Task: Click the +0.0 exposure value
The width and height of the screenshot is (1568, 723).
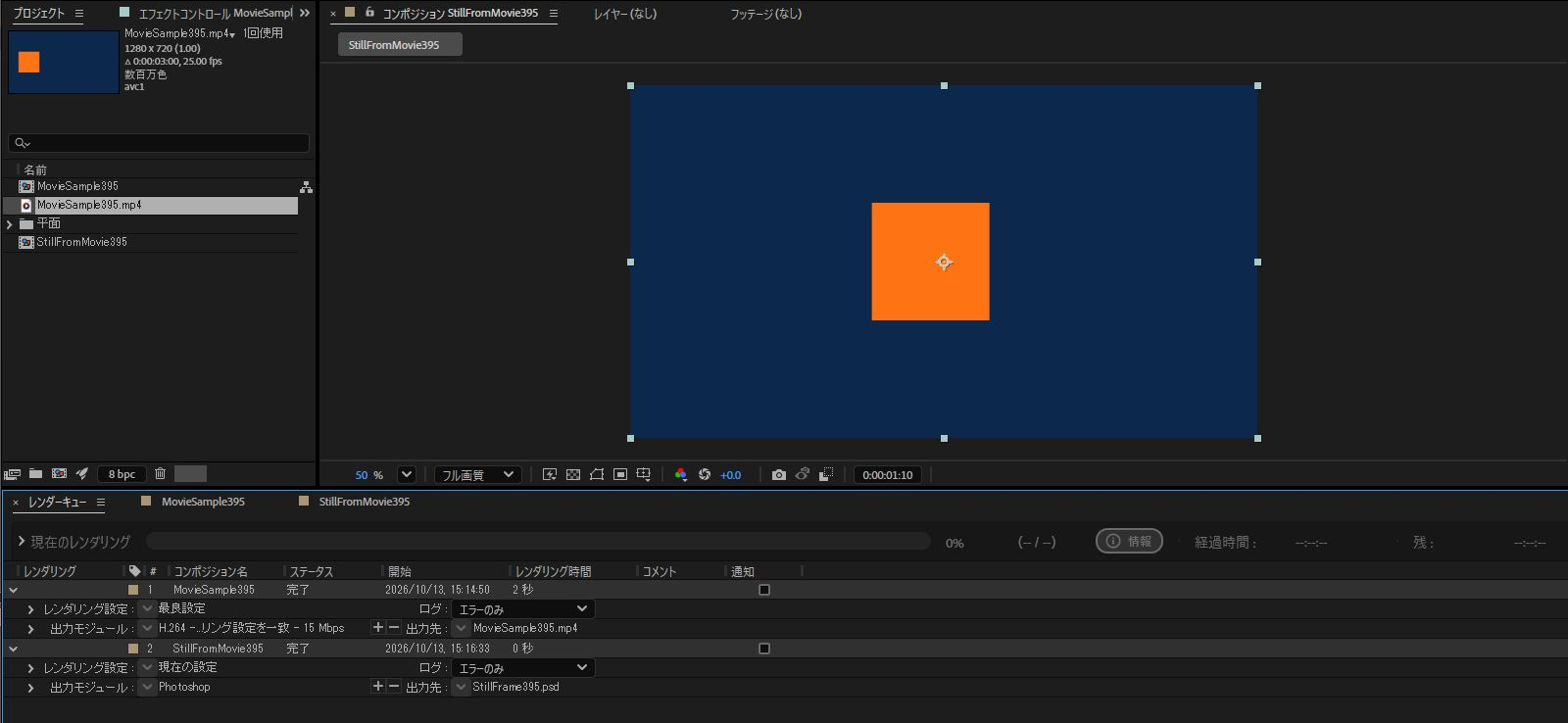Action: click(731, 475)
